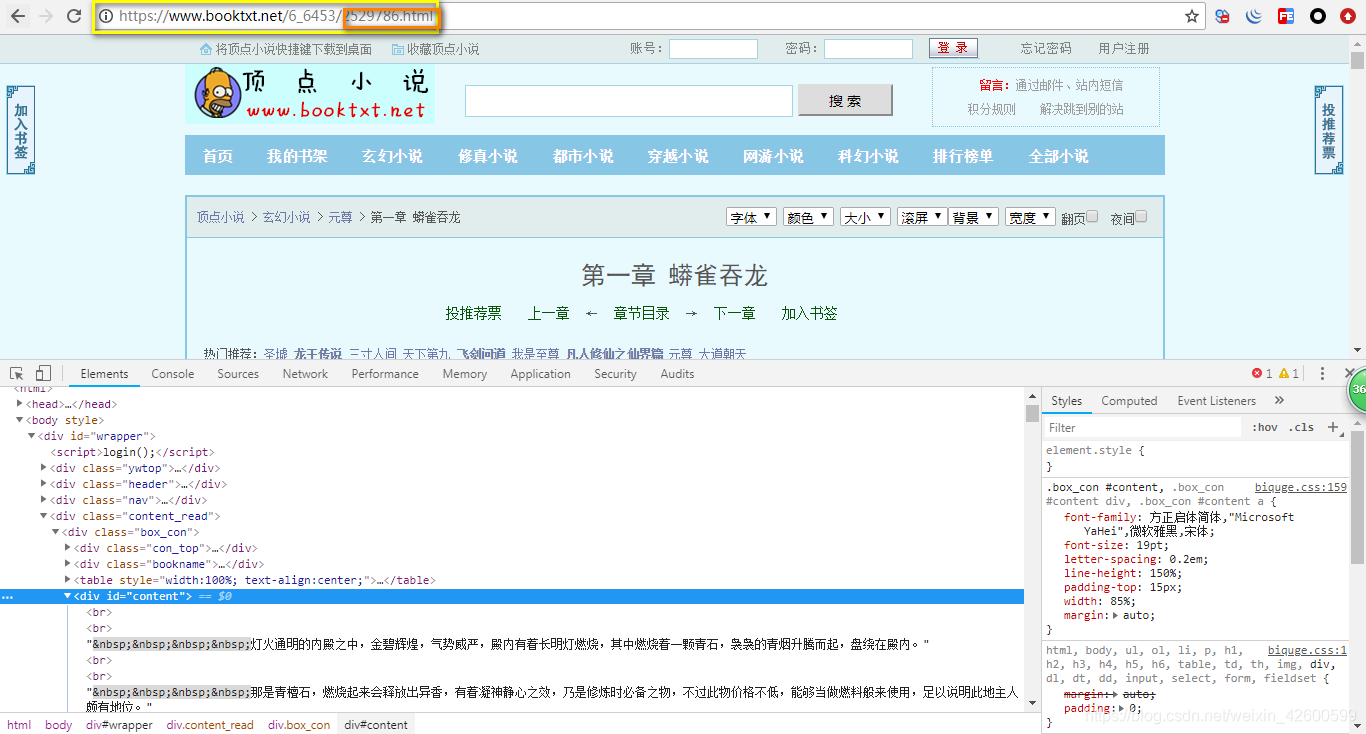The image size is (1366, 734).
Task: Open the 排行榜单 navigation link
Action: coord(963,156)
